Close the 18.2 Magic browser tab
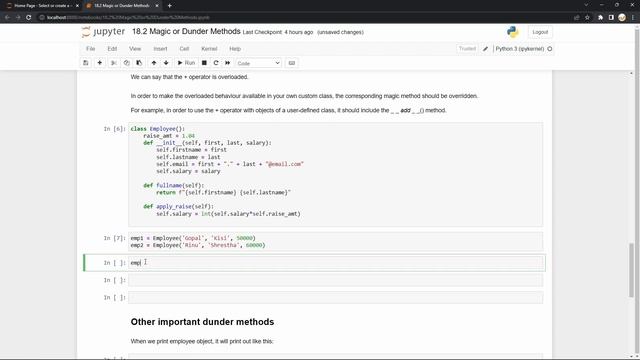The image size is (640, 360). tap(157, 6)
